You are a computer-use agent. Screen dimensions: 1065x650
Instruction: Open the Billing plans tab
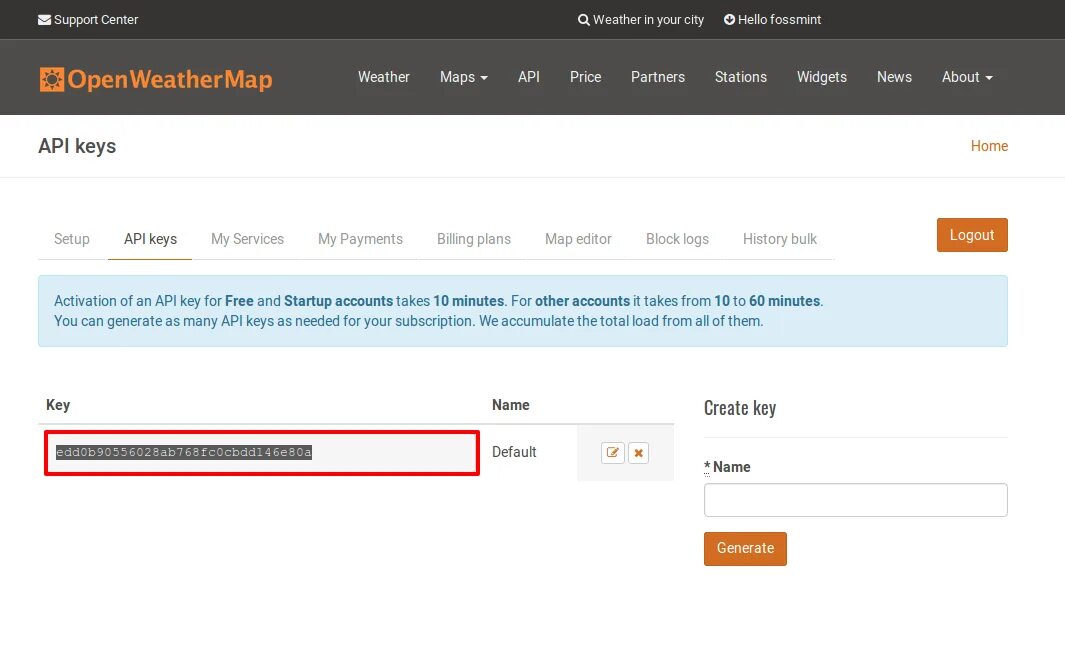point(474,239)
